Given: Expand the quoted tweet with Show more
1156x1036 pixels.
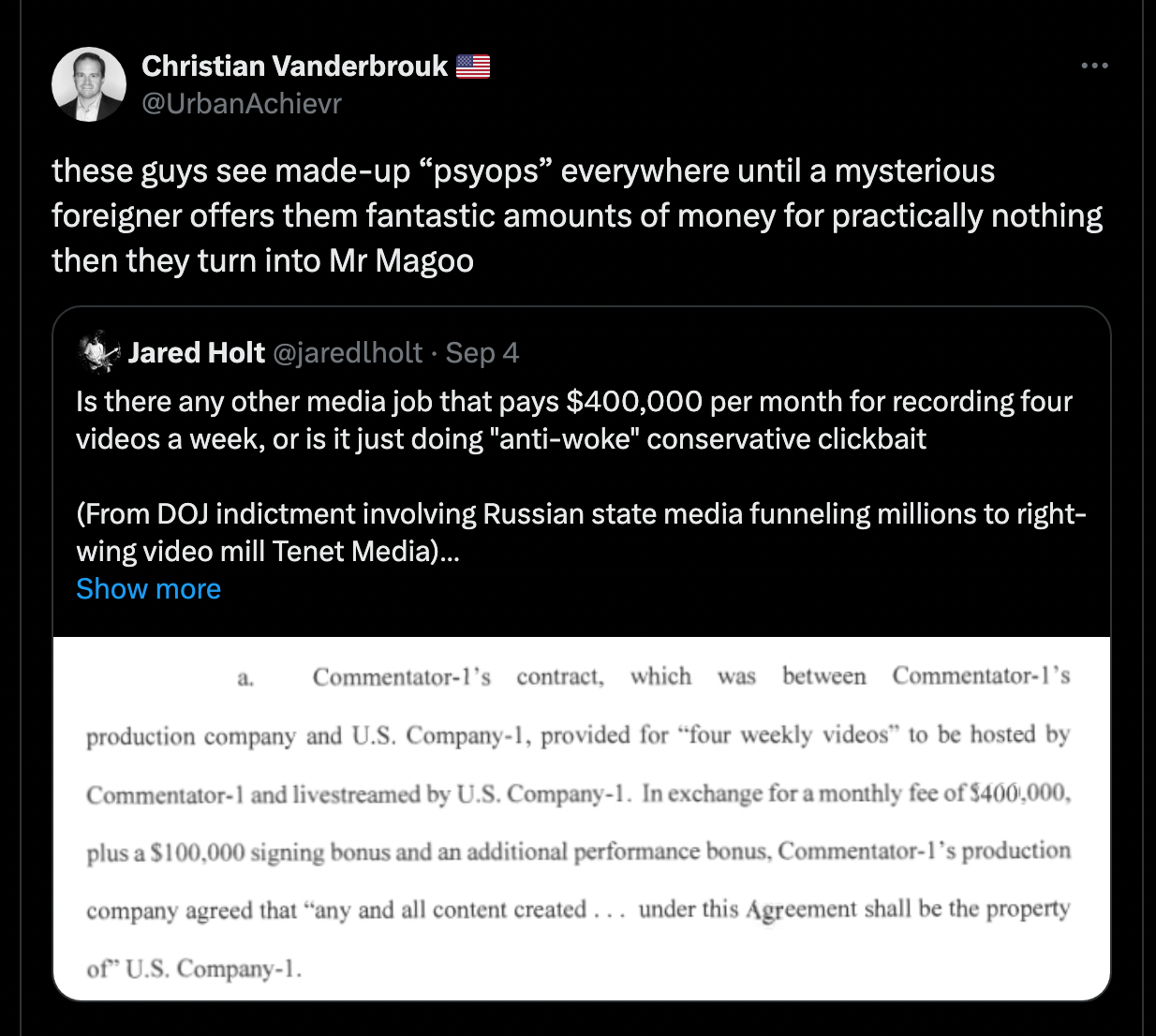Looking at the screenshot, I should click(x=148, y=588).
